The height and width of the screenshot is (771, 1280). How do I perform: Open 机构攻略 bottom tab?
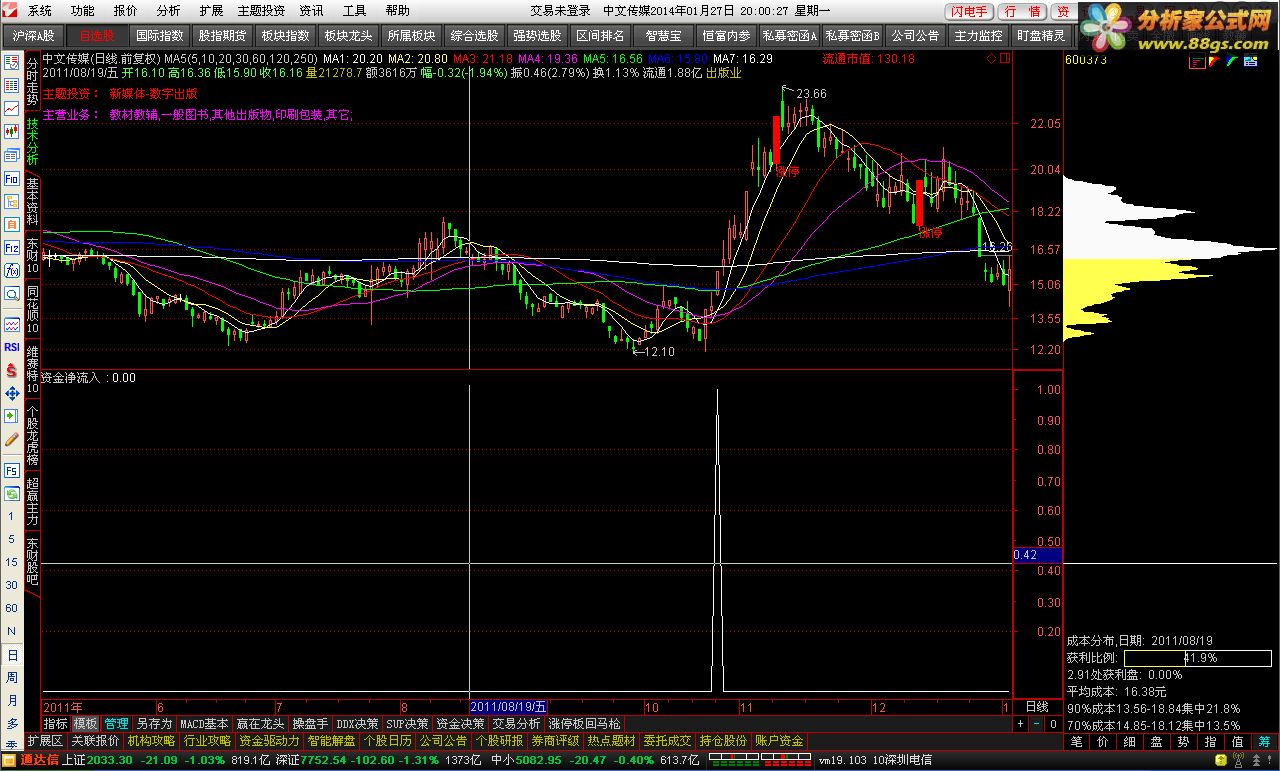click(151, 741)
